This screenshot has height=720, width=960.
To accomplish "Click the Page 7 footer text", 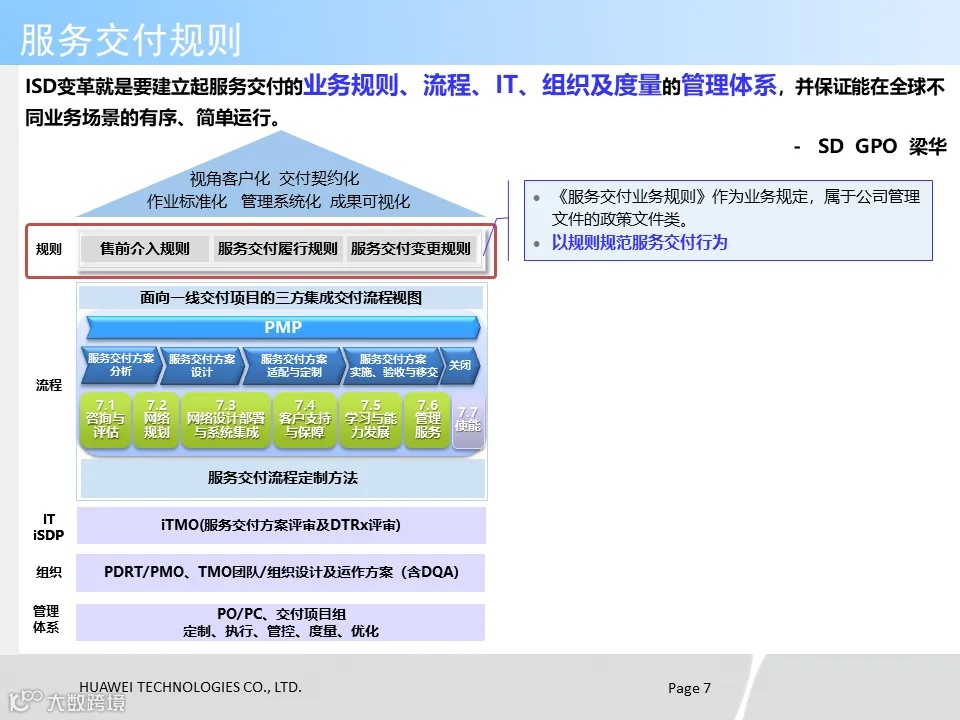I will coord(688,687).
